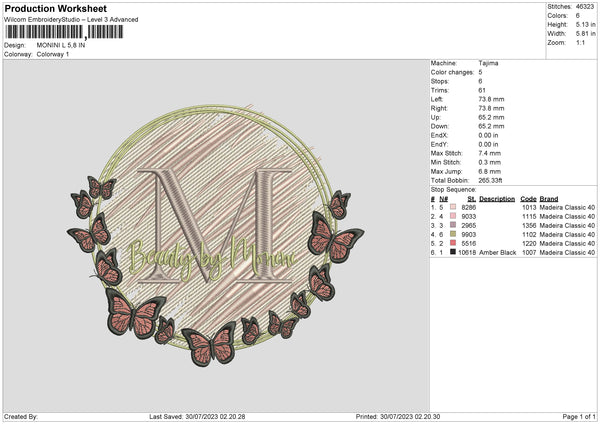
Task: Click the Max Jump value 6.8 mm
Action: (x=490, y=171)
